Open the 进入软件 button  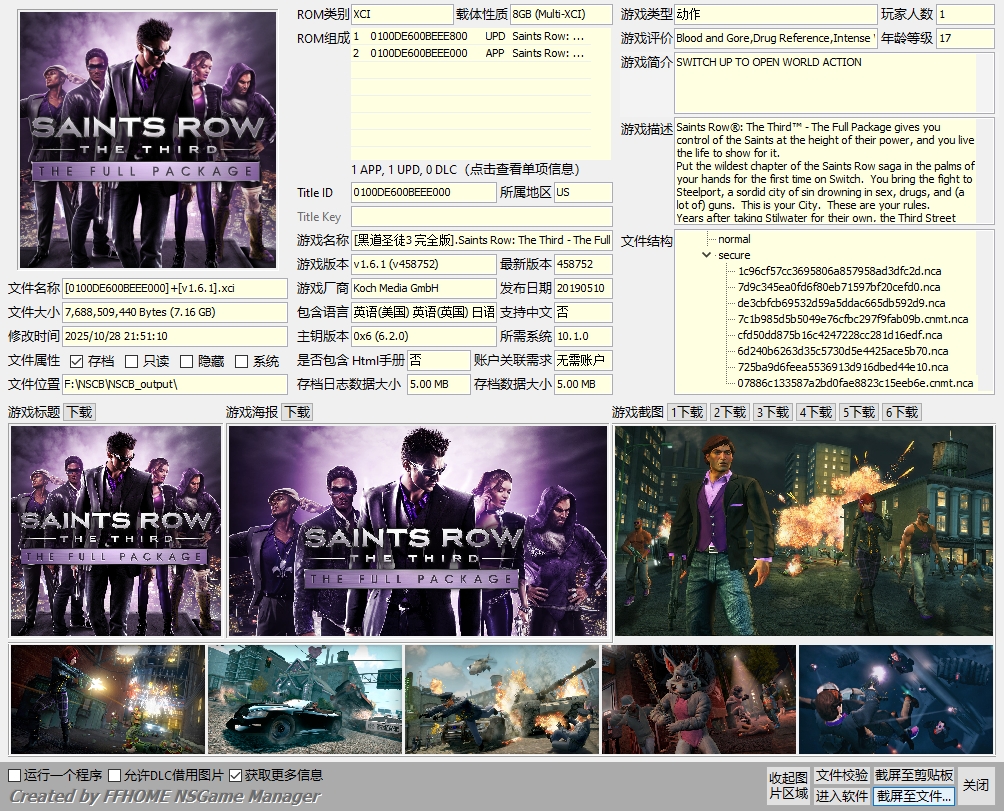(841, 796)
